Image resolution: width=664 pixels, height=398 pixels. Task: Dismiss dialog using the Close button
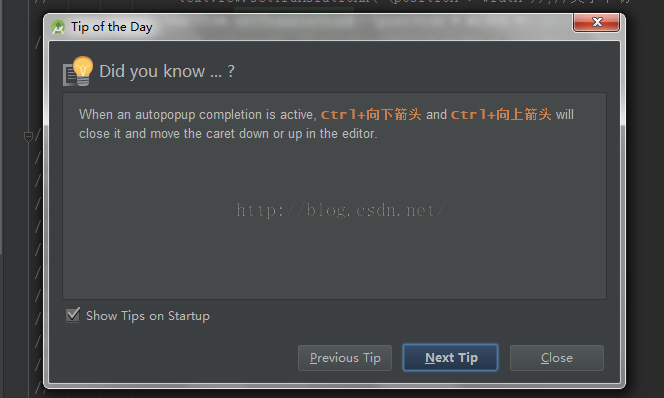556,358
